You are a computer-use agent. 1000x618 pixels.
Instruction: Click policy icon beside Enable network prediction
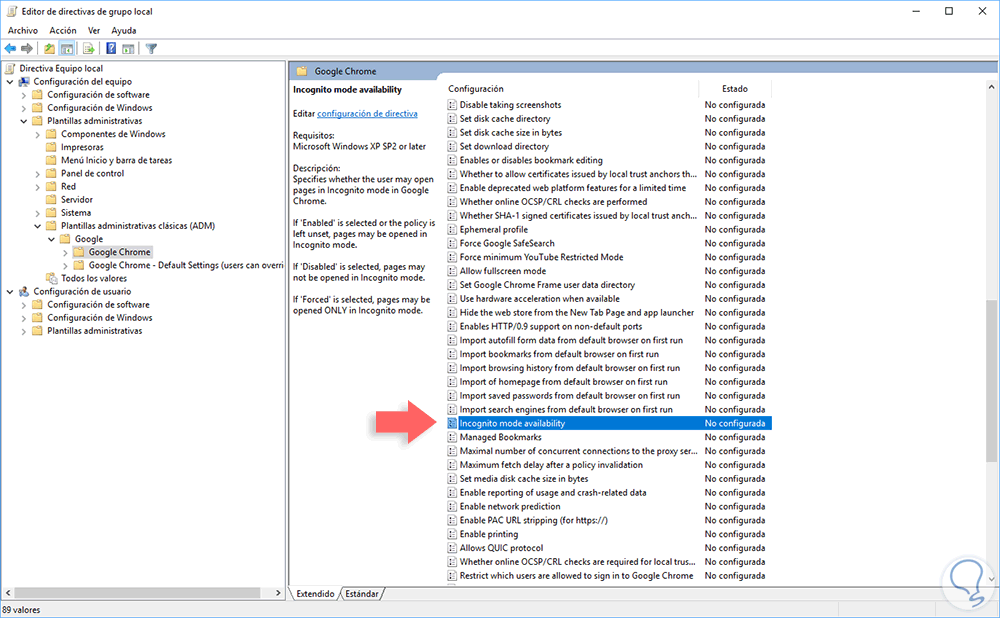(x=452, y=506)
